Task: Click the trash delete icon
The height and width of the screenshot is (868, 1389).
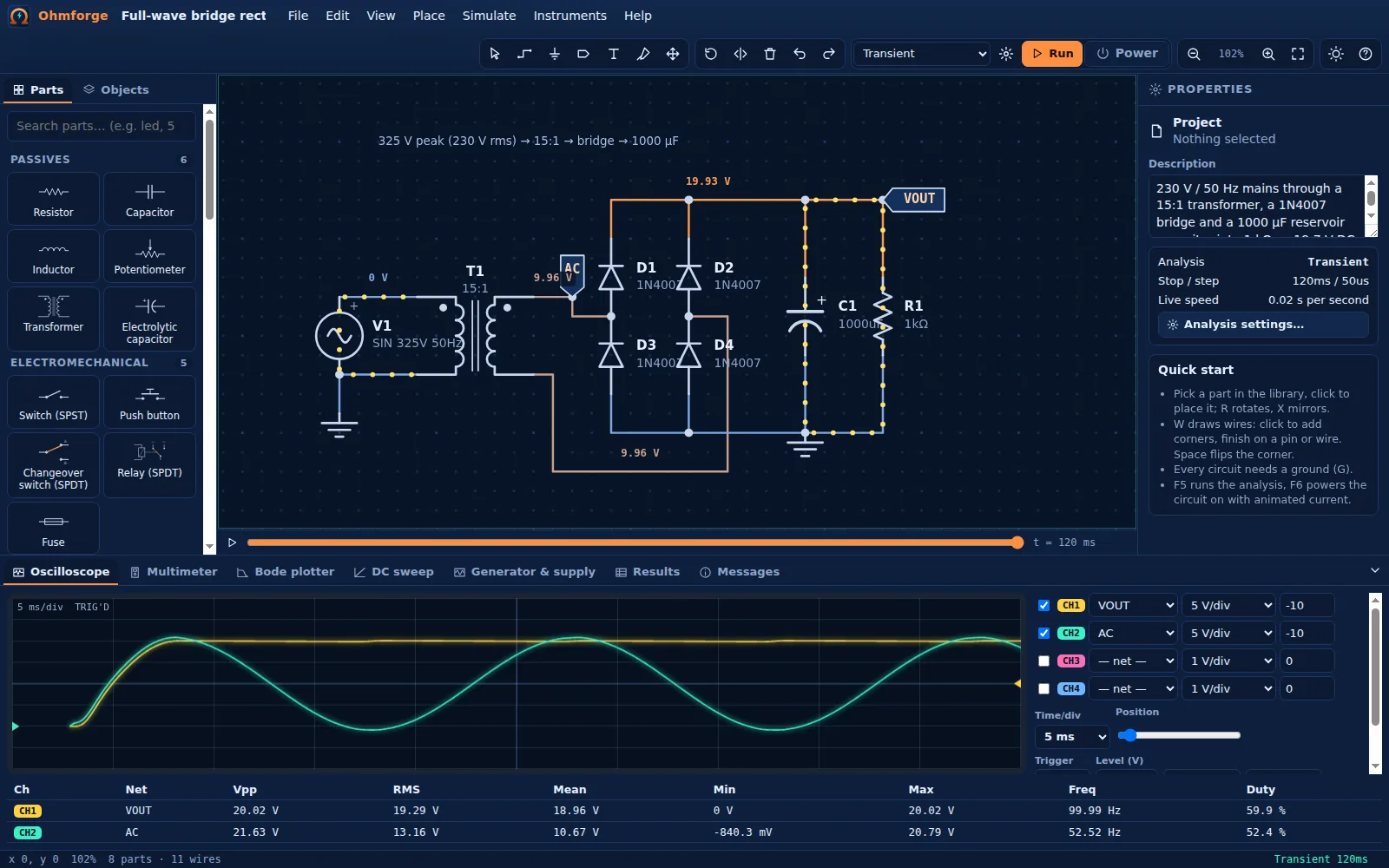Action: pos(770,54)
